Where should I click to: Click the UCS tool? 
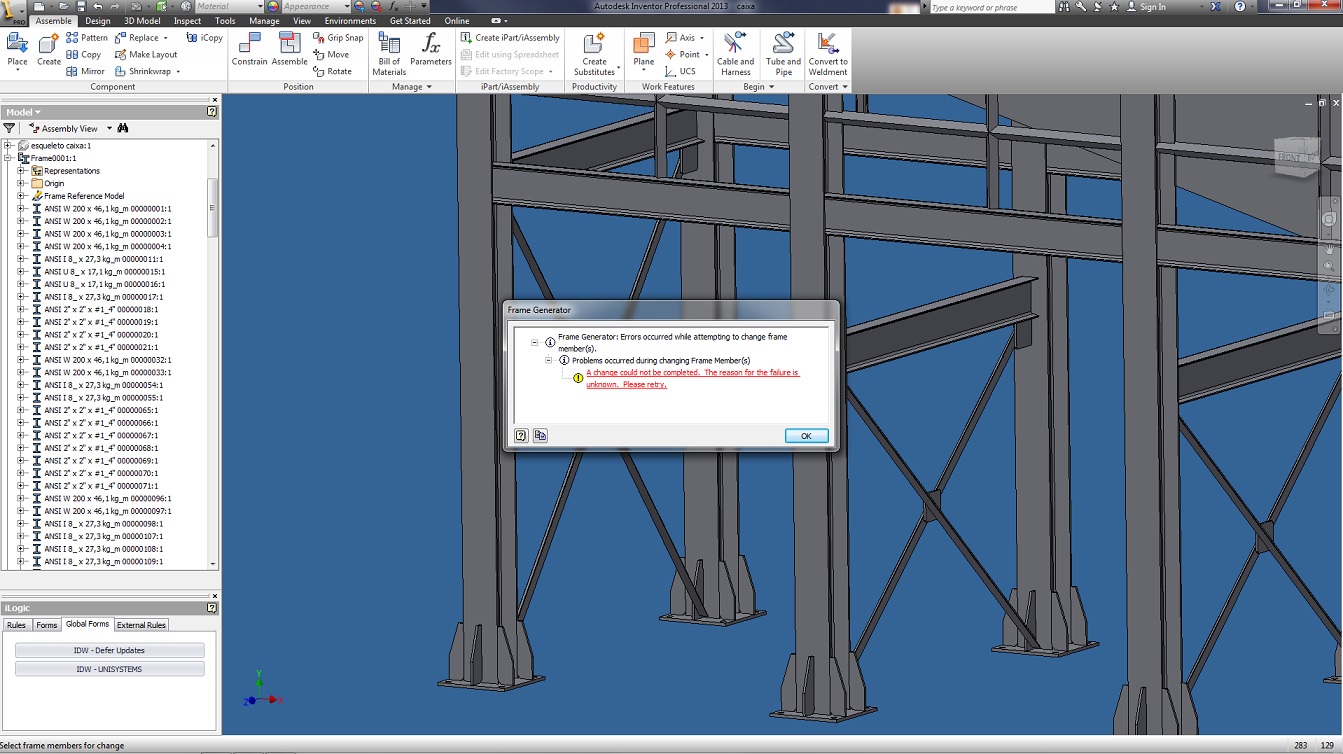tap(680, 71)
